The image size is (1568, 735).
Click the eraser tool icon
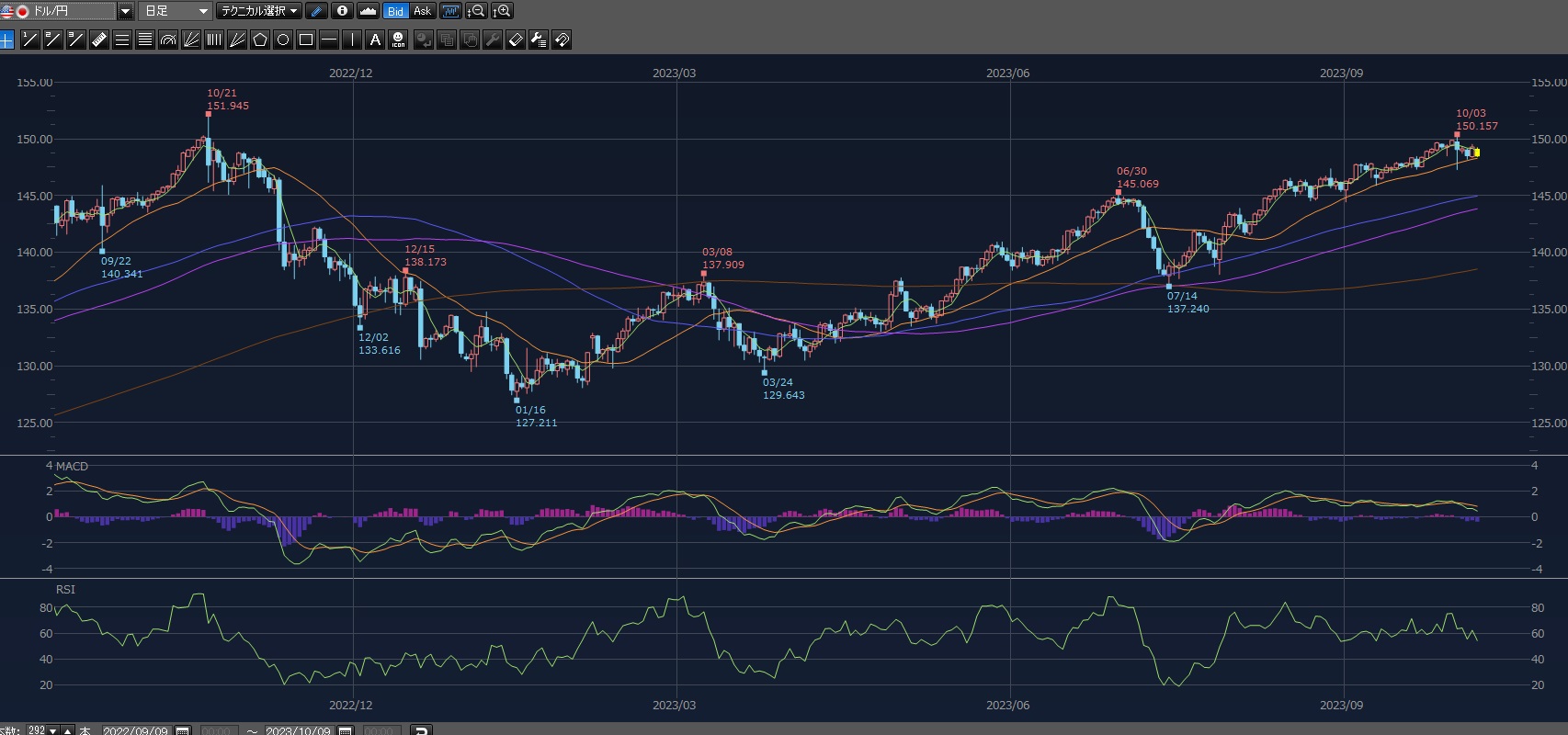516,40
